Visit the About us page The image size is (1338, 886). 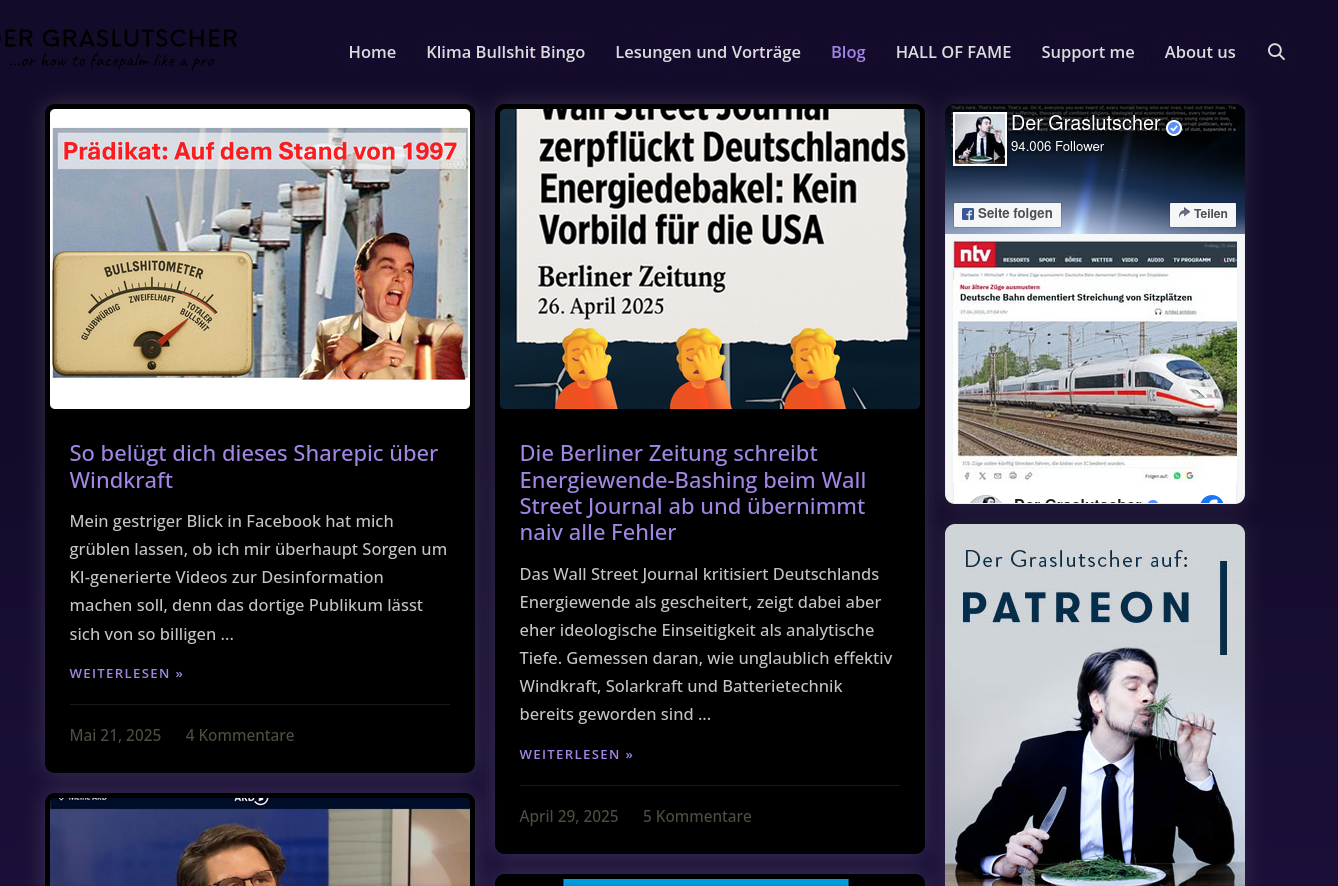pyautogui.click(x=1200, y=52)
